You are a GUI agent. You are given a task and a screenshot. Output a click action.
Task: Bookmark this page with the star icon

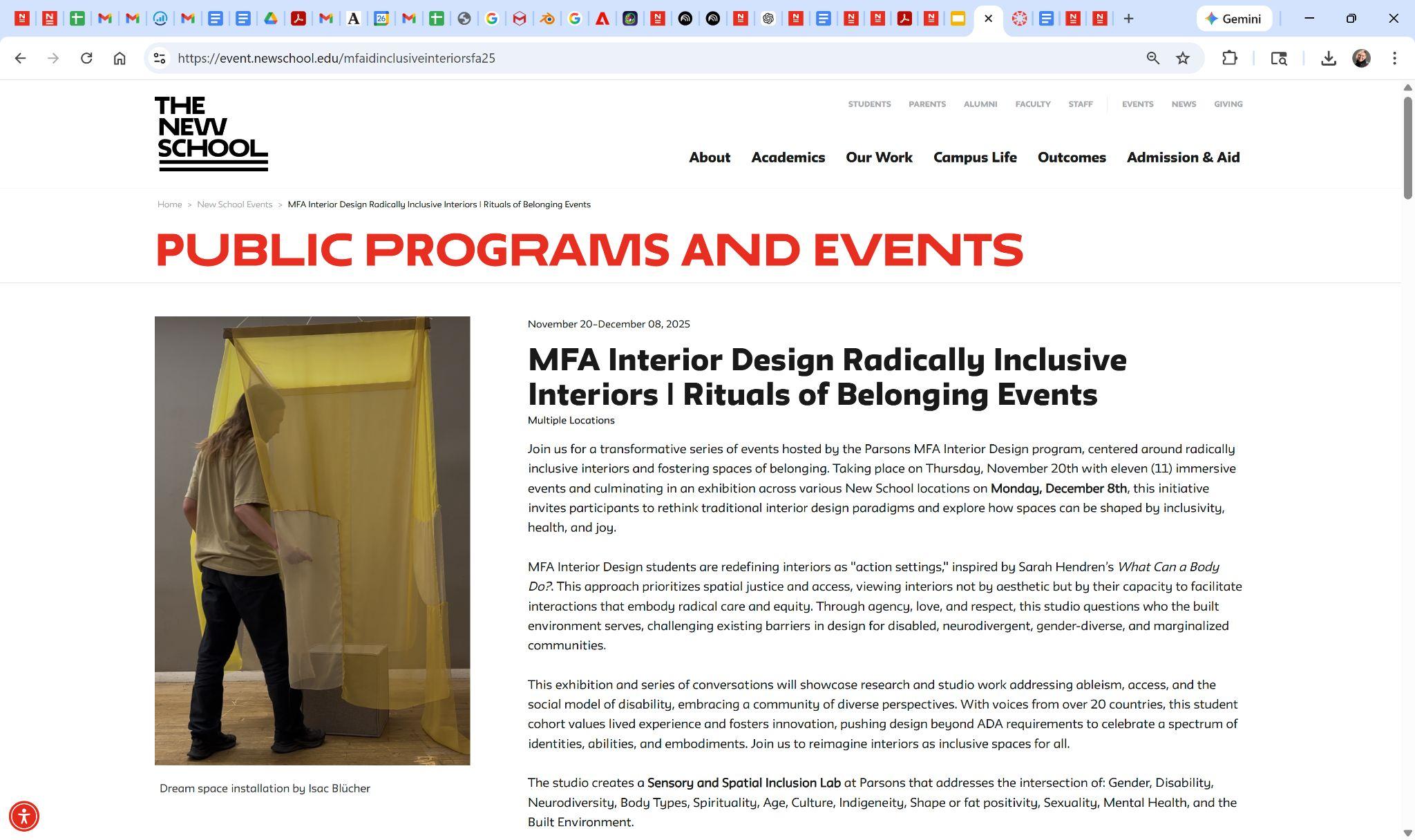click(1183, 58)
